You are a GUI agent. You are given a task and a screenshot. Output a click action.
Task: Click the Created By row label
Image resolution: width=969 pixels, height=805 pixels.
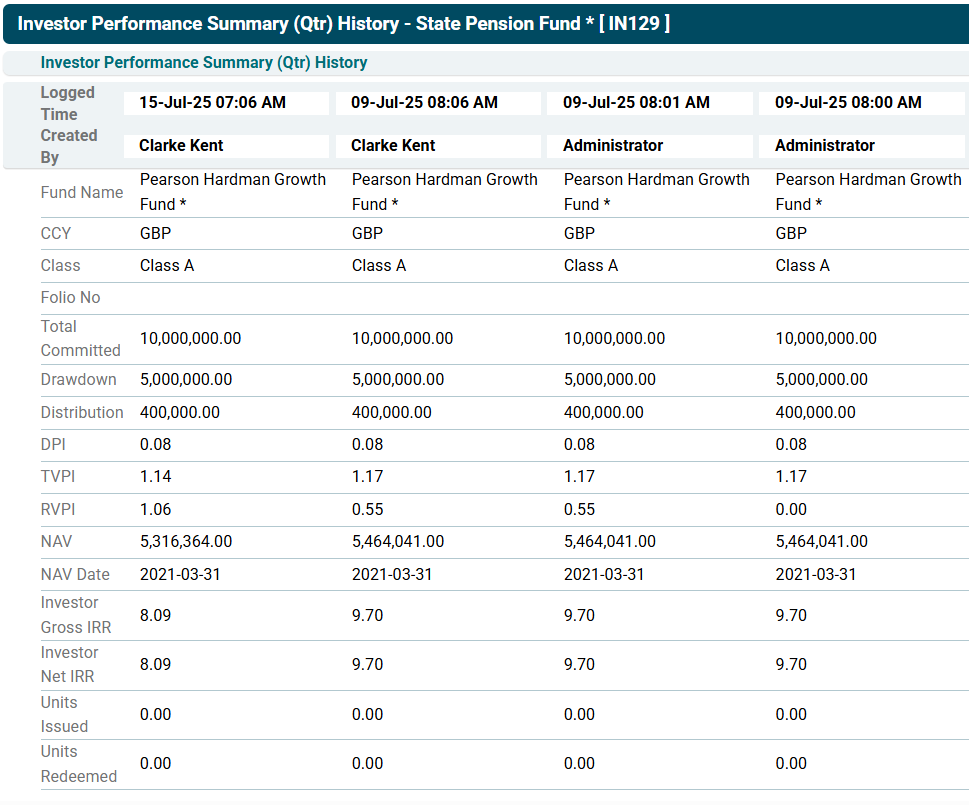tap(68, 146)
